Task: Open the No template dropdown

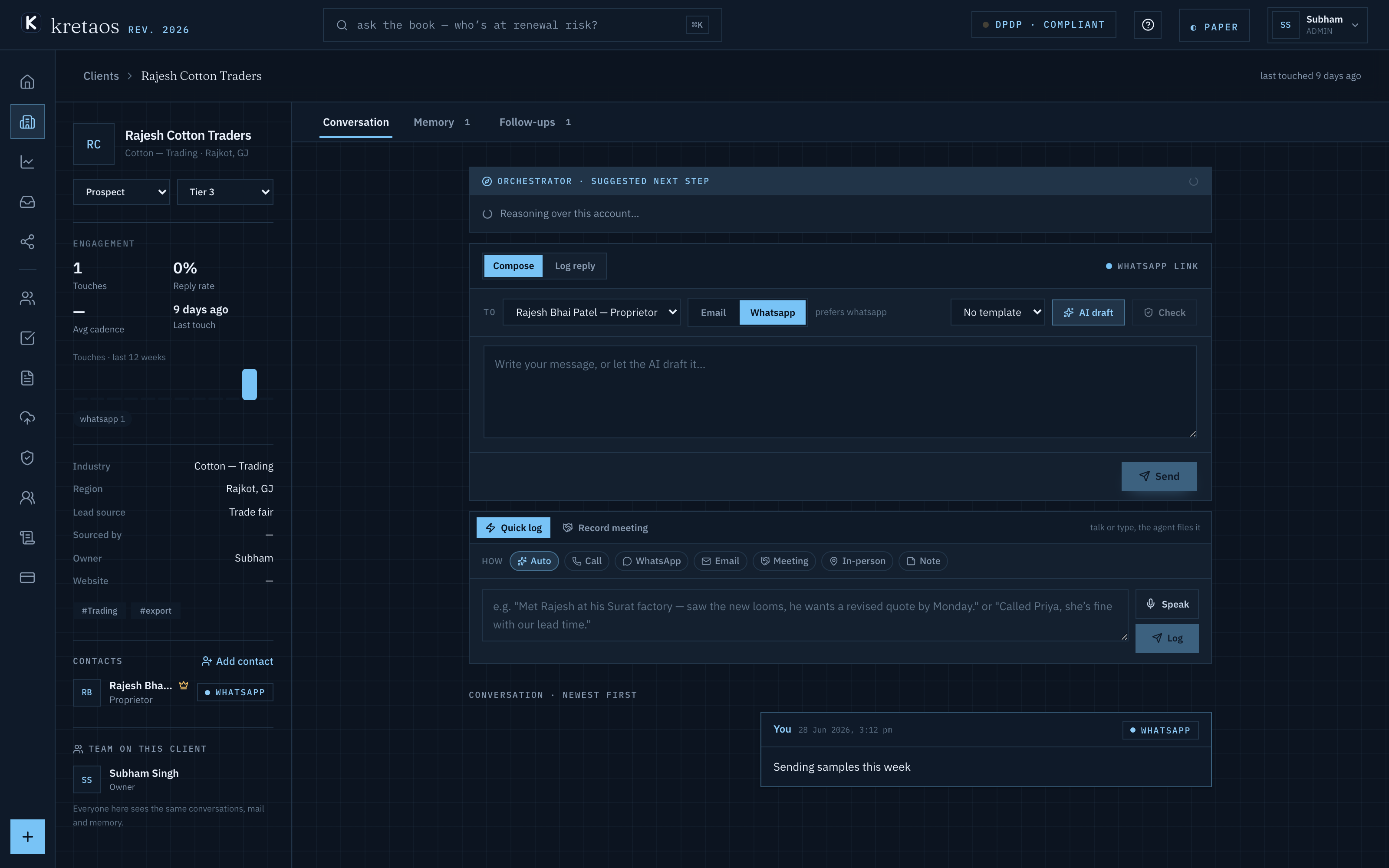Action: pyautogui.click(x=997, y=312)
